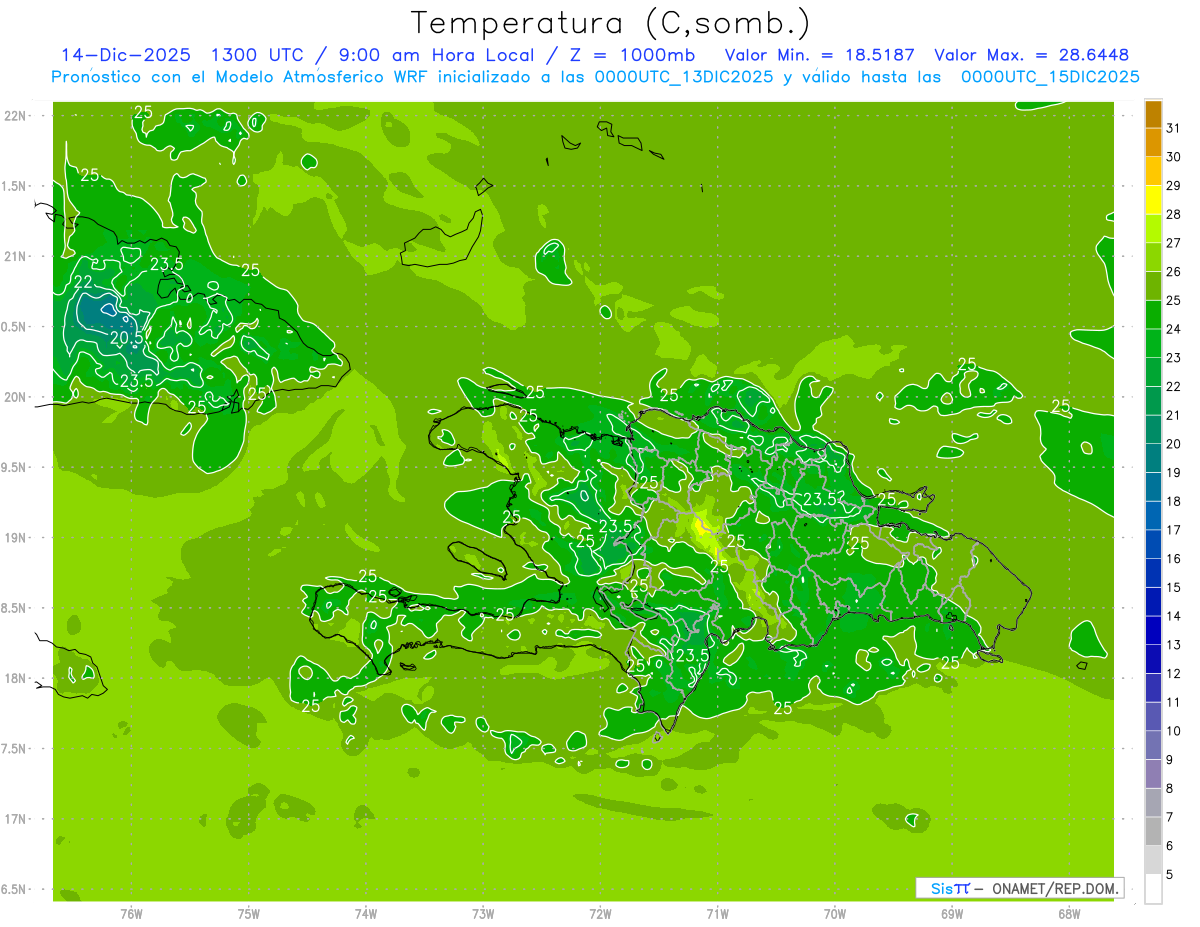Image resolution: width=1200 pixels, height=927 pixels.
Task: Click the '21N' latitude axis label
Action: (17, 256)
